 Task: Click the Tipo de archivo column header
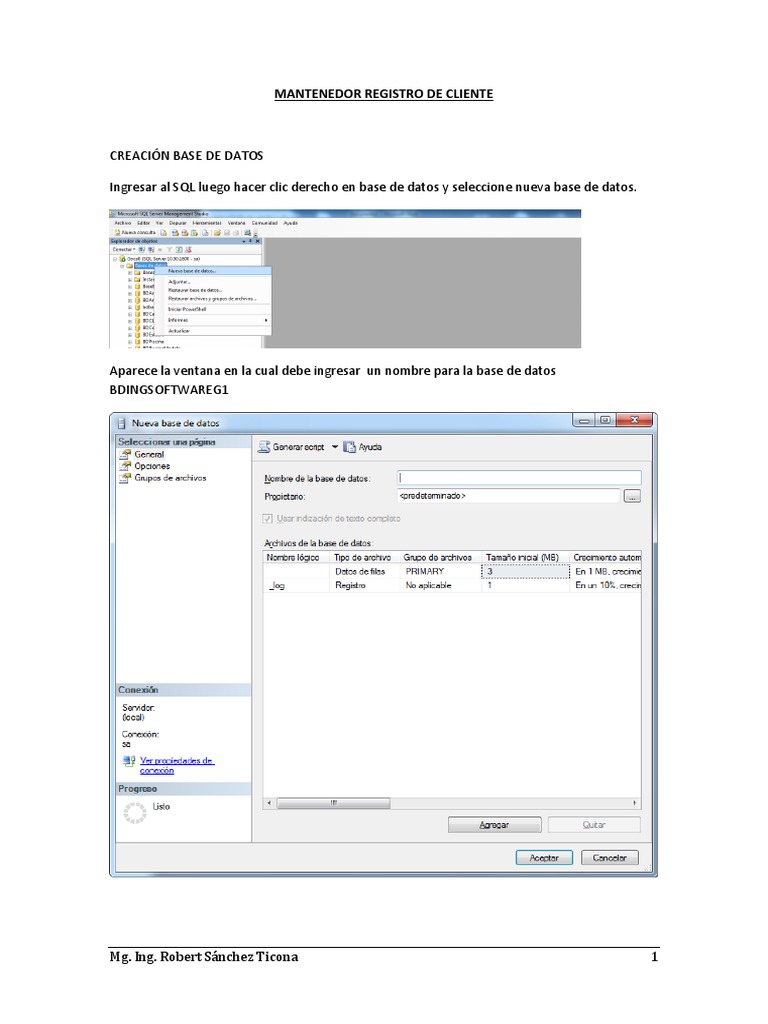[364, 558]
